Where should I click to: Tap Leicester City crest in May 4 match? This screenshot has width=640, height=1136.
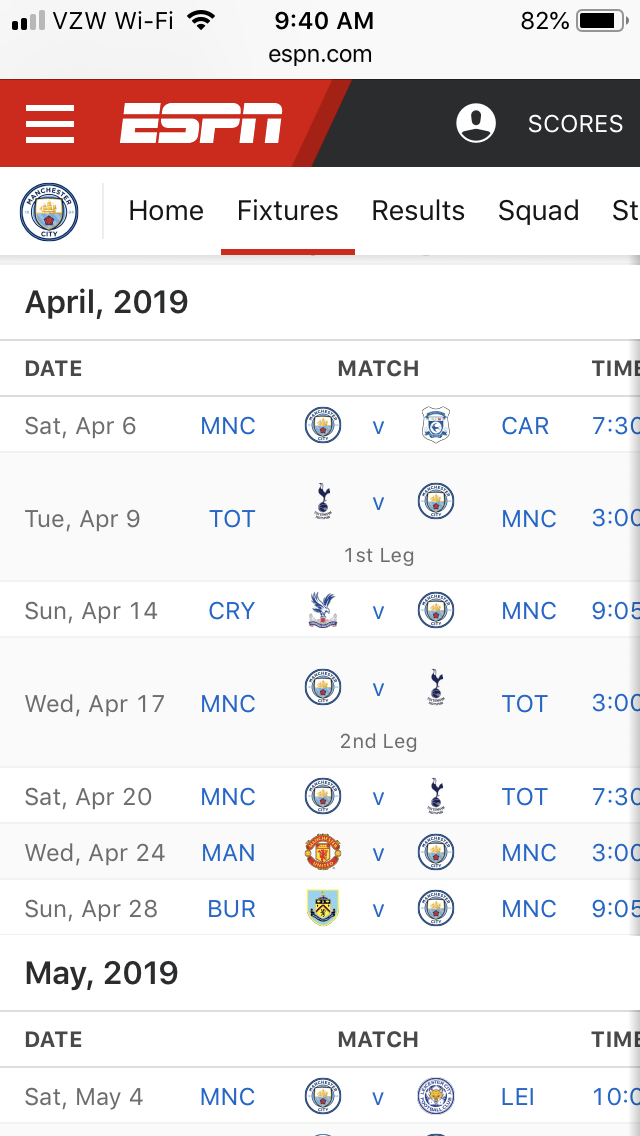[x=436, y=1096]
